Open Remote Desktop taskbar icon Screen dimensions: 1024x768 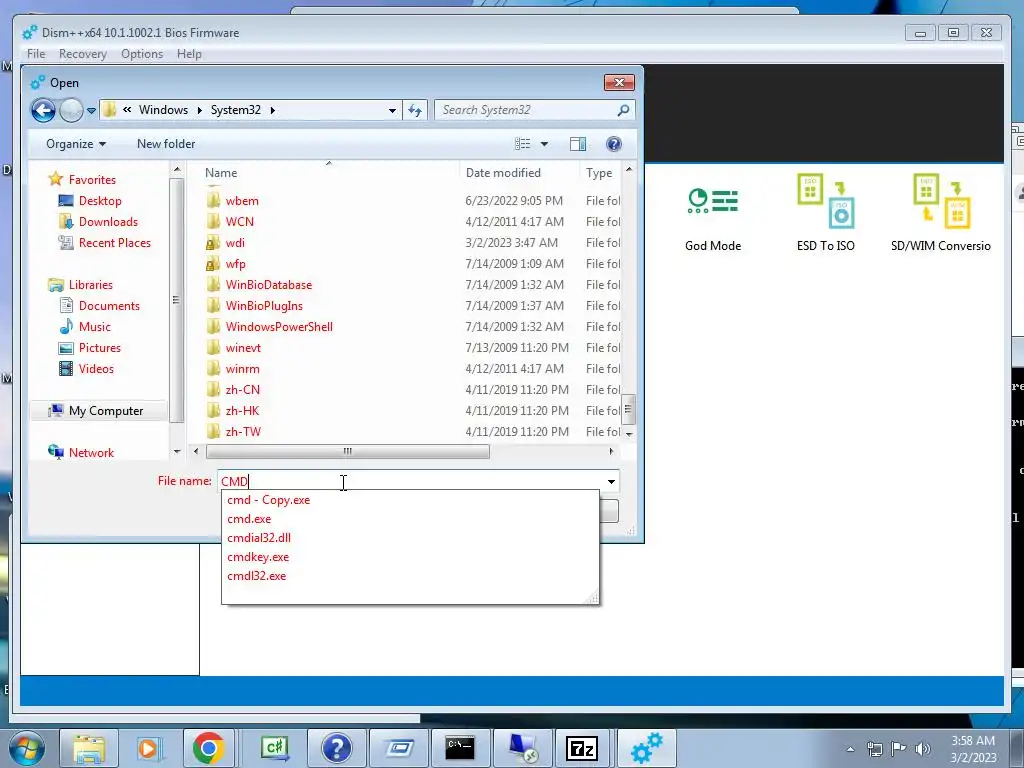click(522, 748)
